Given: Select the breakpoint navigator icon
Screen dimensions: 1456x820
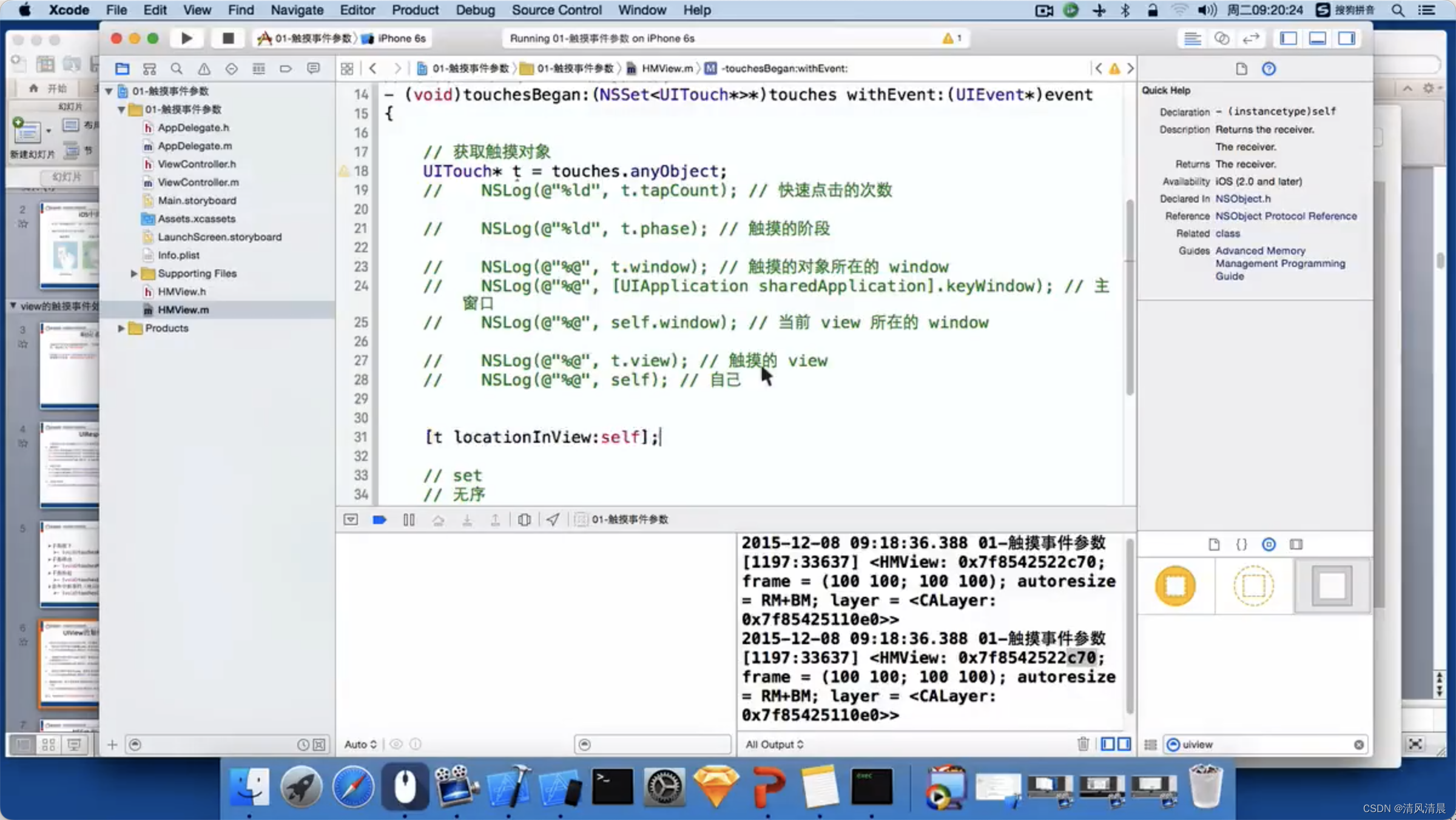Looking at the screenshot, I should pyautogui.click(x=283, y=68).
